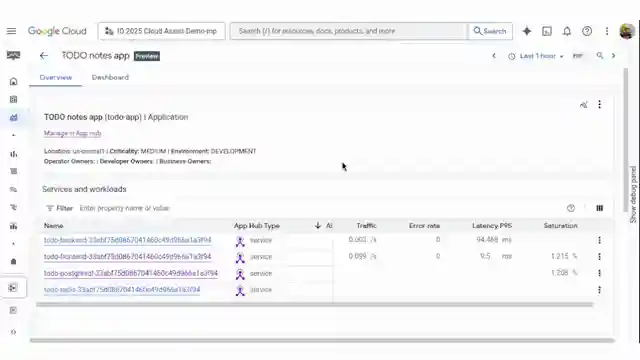This screenshot has height=360, width=640.
Task: Sort by the Name column header
Action: click(x=53, y=226)
